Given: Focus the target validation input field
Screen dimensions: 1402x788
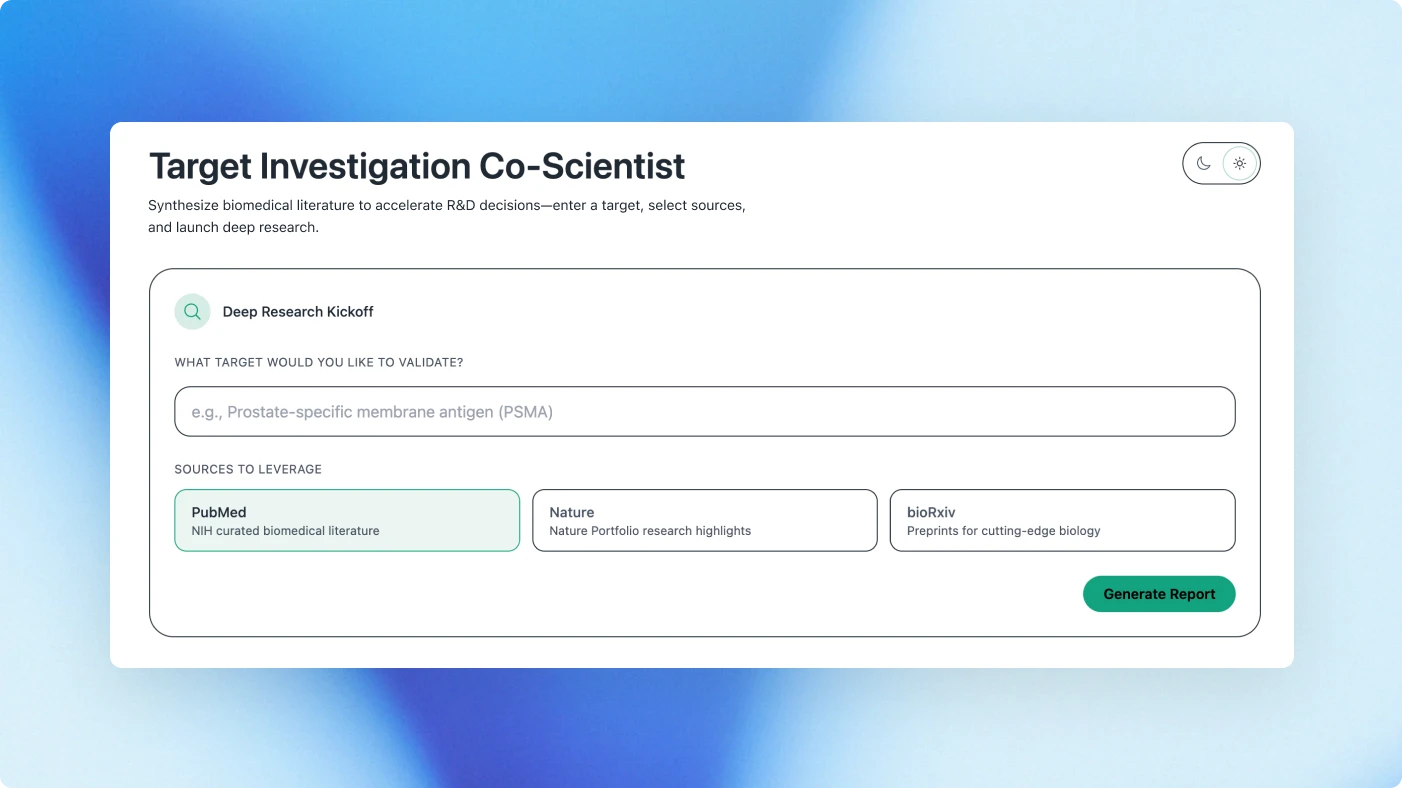Looking at the screenshot, I should point(704,411).
